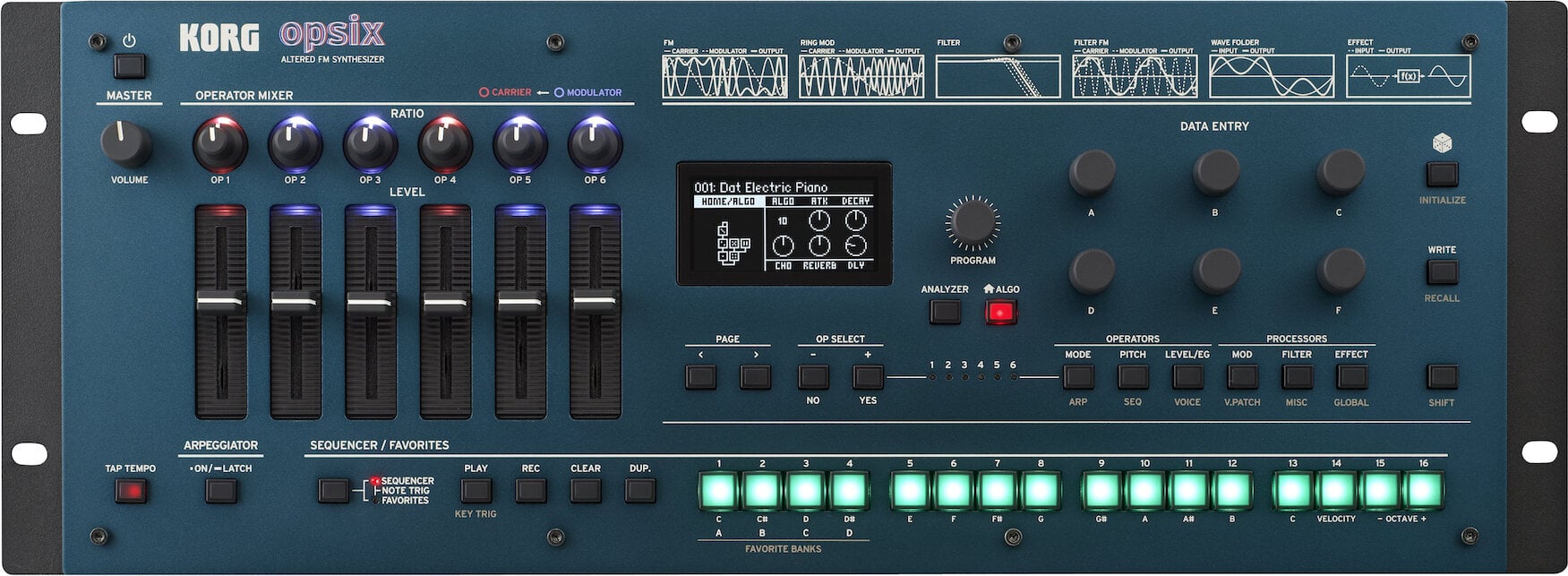Toggle the arpeggiator ON/LATCH button
Viewport: 1568px width, 576px height.
220,491
